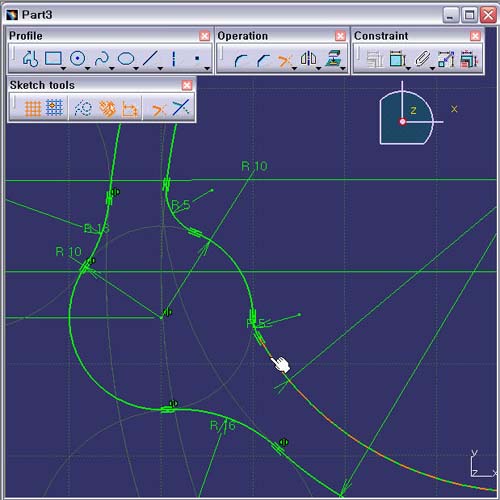Click the Corner fillet tool
500x500 pixels.
point(241,60)
